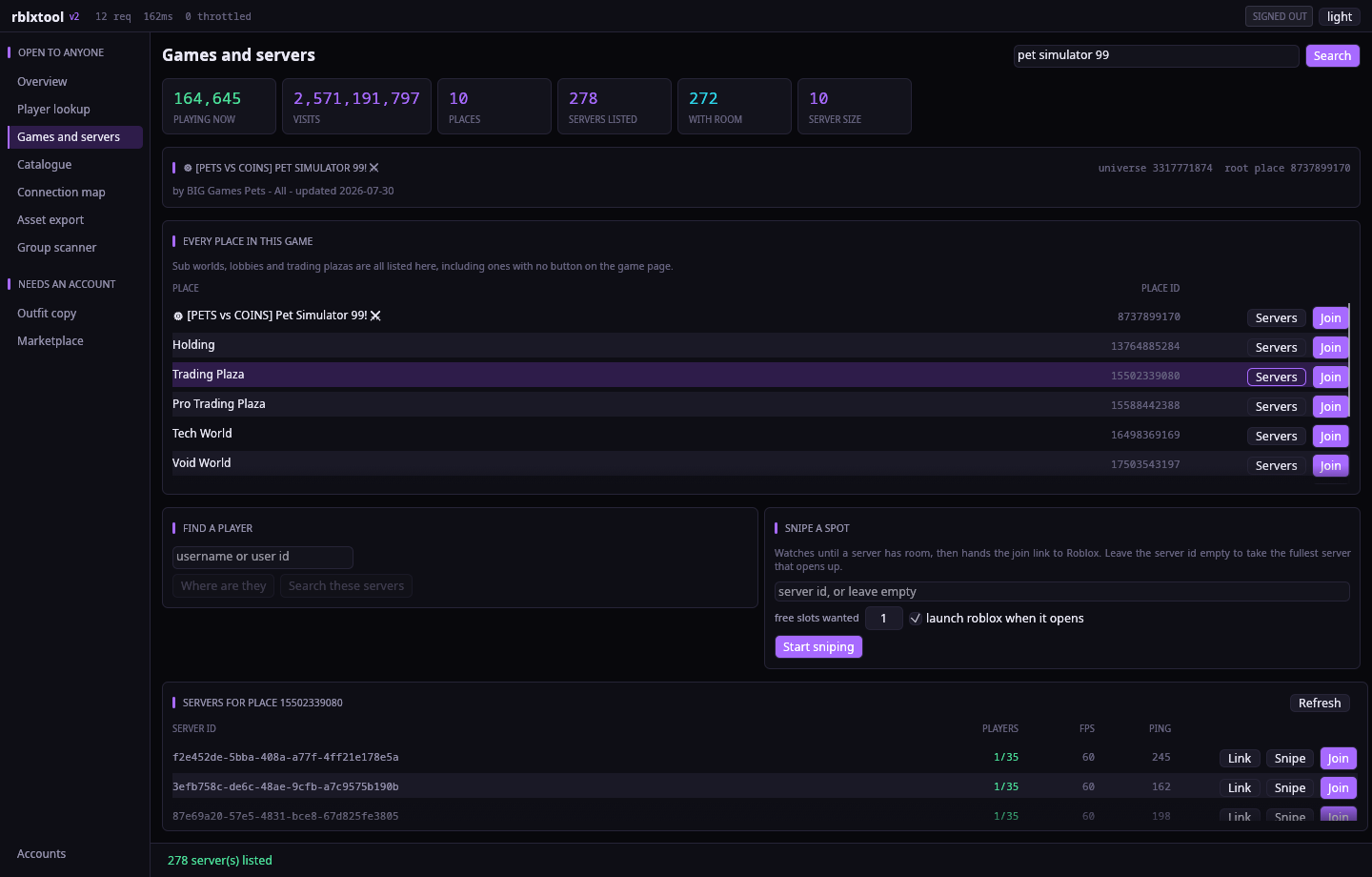Click the SIGNED OUT status badge
This screenshot has width=1372, height=877.
(1279, 16)
